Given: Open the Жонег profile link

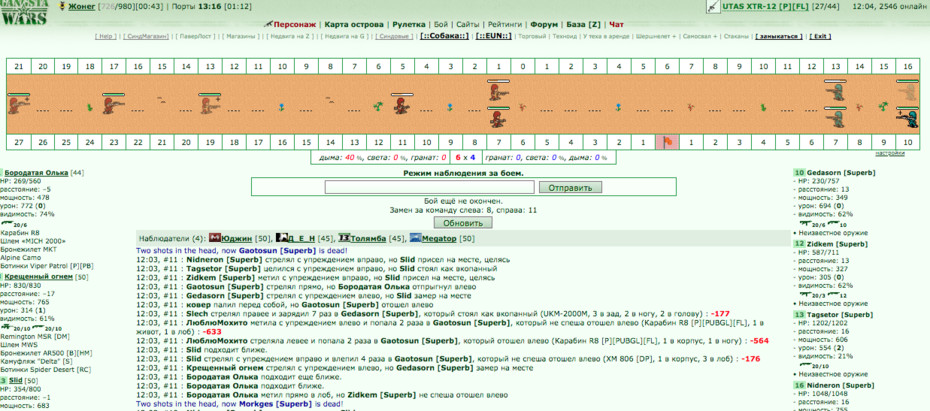Looking at the screenshot, I should pos(81,7).
